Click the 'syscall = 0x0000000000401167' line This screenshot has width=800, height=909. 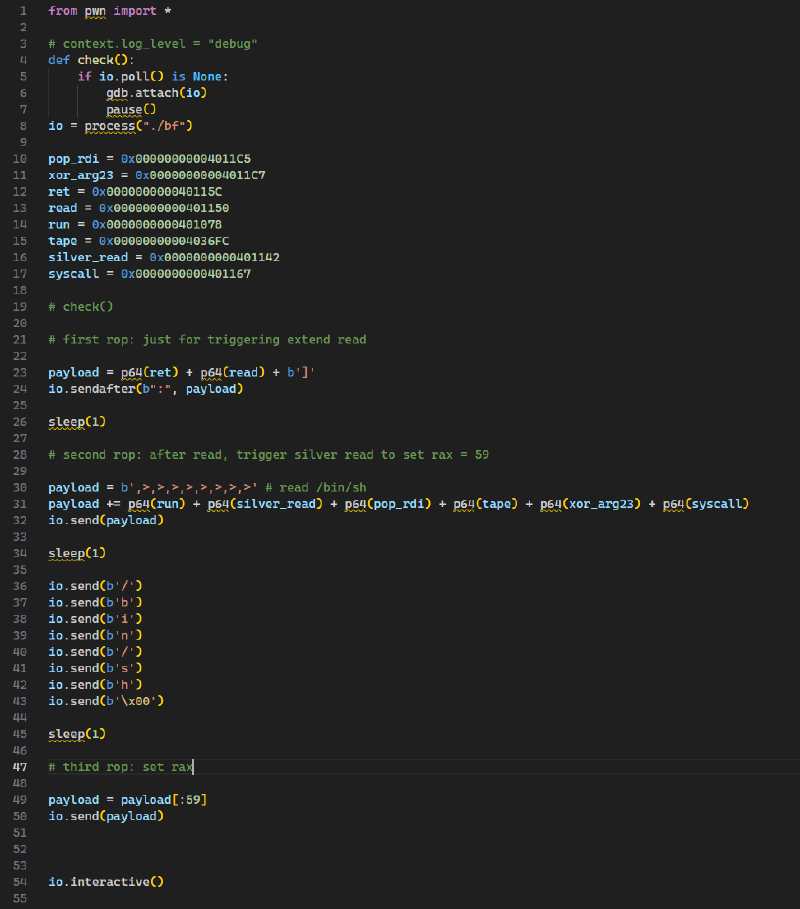(x=150, y=274)
